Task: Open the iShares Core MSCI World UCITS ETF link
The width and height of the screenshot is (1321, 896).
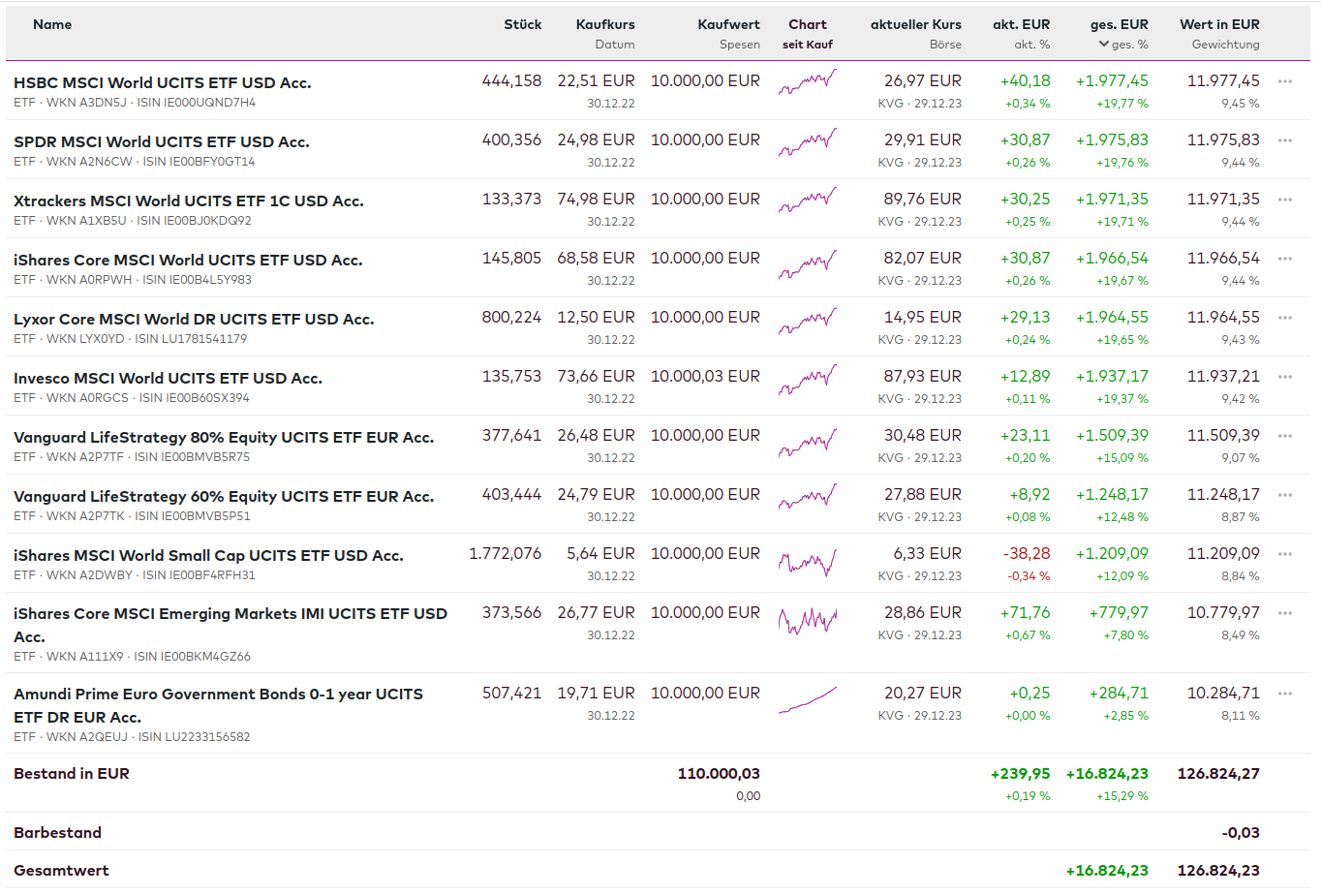Action: coord(188,260)
